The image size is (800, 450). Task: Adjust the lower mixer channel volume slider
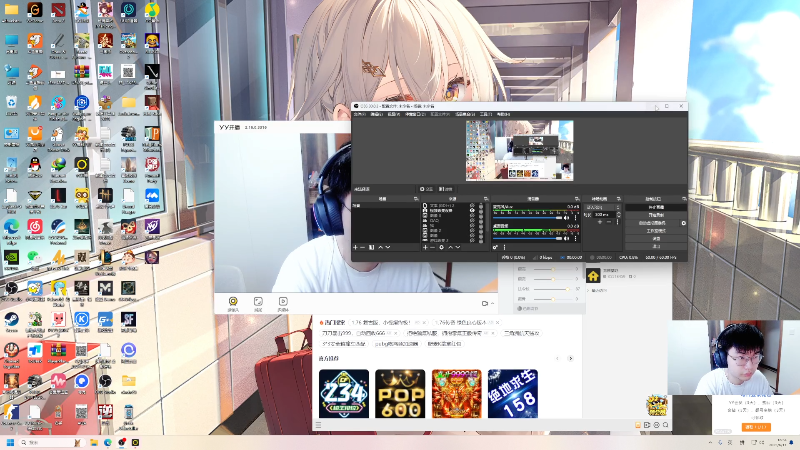528,238
